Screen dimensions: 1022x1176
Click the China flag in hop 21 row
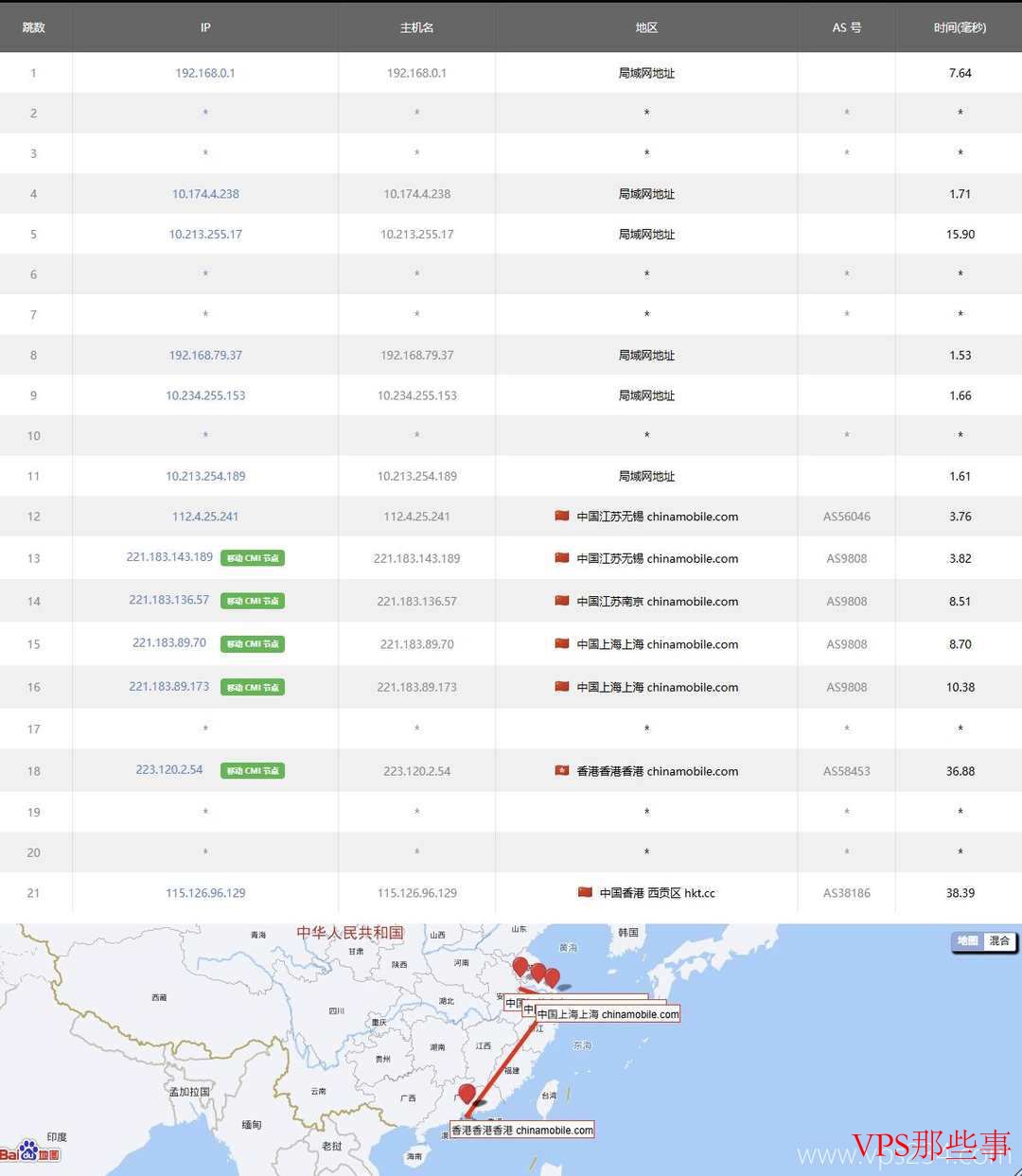tap(585, 892)
